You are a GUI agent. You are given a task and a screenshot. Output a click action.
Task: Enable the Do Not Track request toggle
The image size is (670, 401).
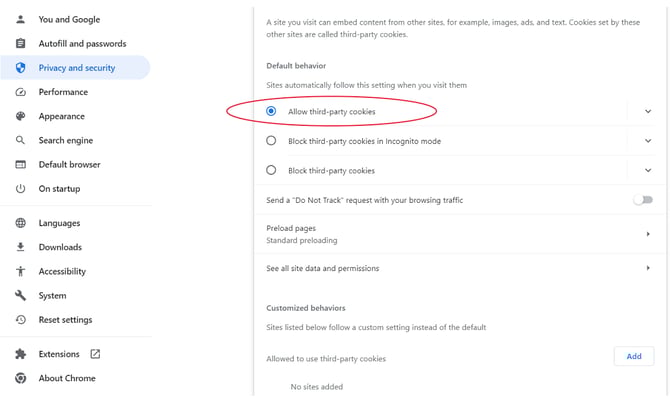click(643, 200)
